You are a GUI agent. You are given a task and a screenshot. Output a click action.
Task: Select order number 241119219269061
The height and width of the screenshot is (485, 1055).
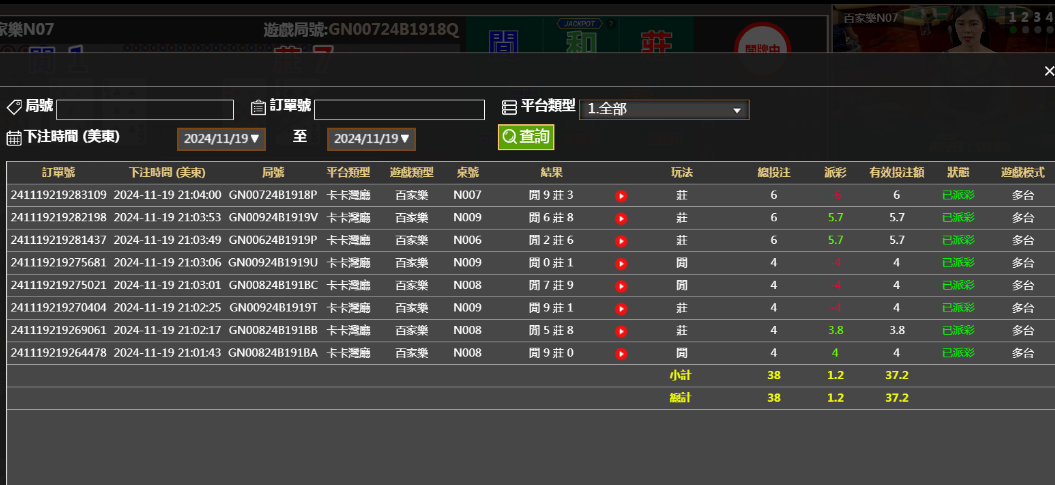(x=59, y=330)
